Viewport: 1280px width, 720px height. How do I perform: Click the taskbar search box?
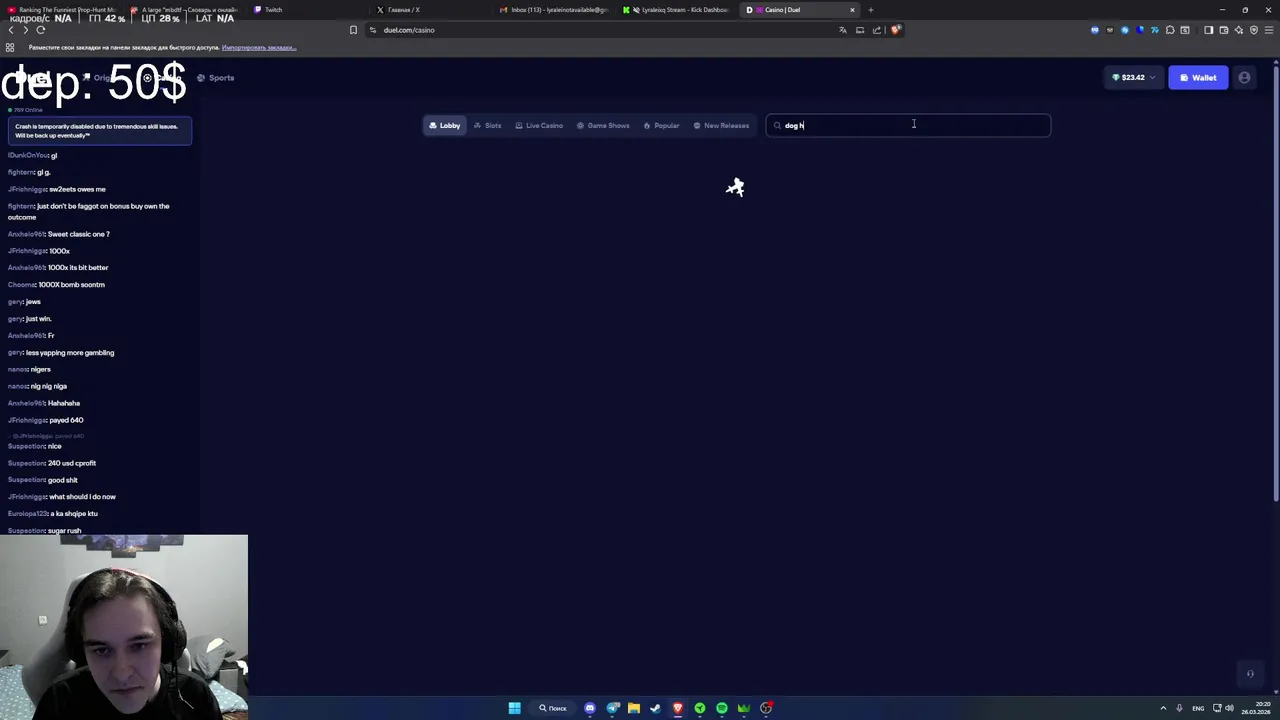[x=553, y=708]
